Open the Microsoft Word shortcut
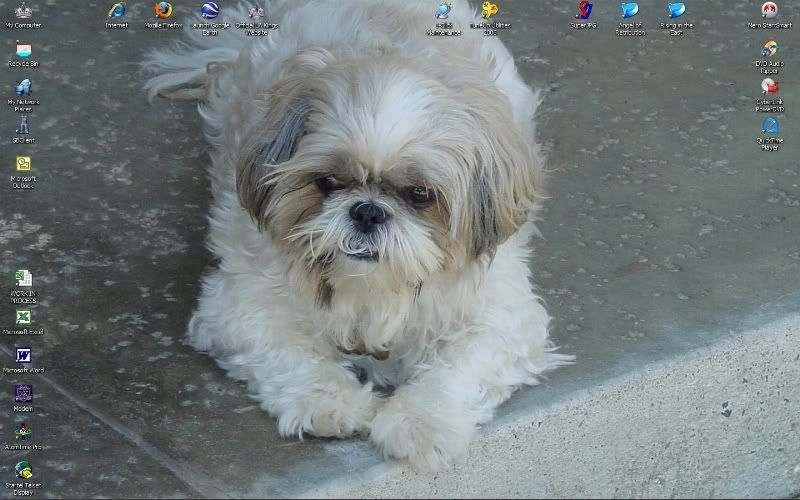 click(23, 356)
